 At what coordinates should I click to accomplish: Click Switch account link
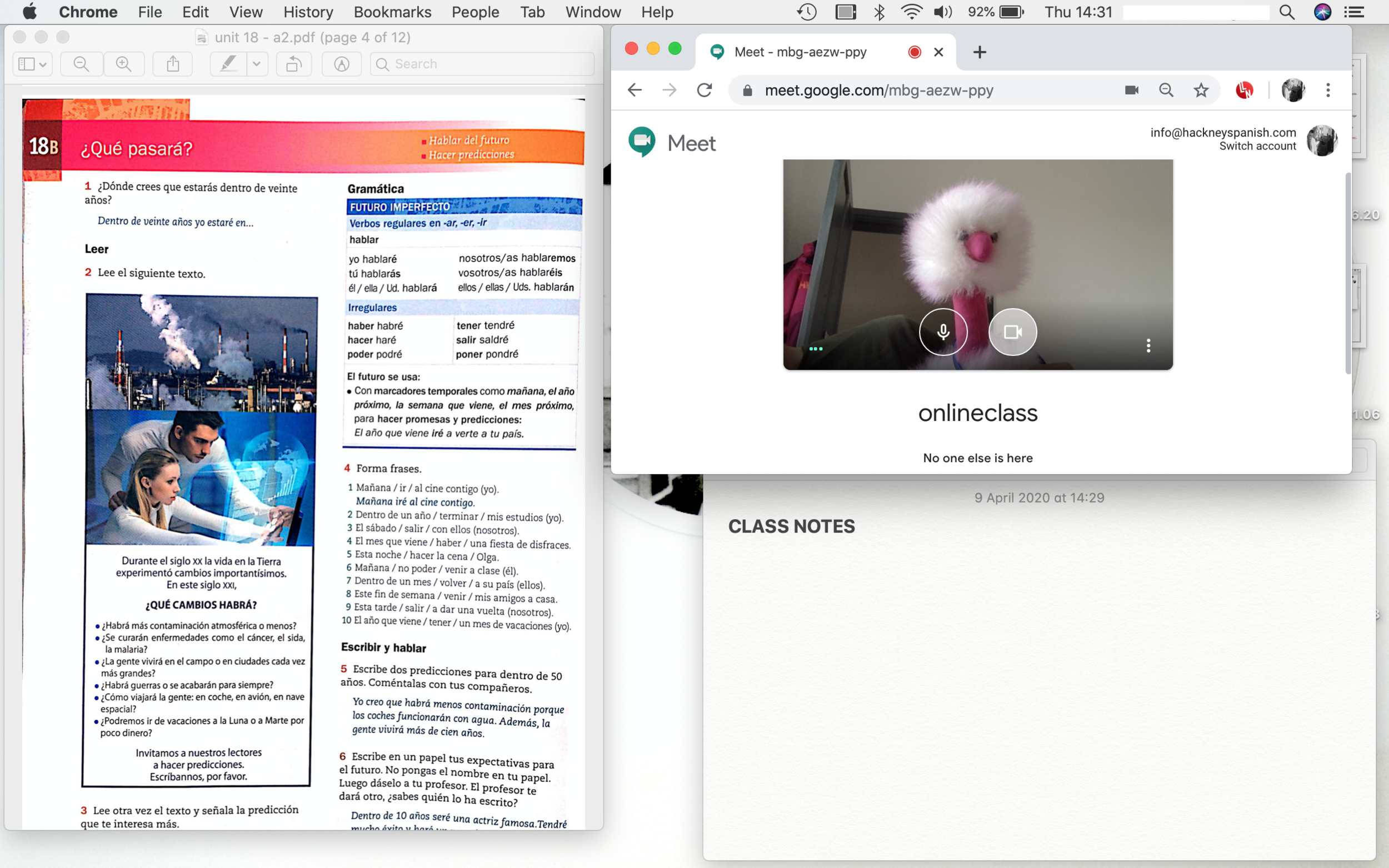(x=1257, y=147)
